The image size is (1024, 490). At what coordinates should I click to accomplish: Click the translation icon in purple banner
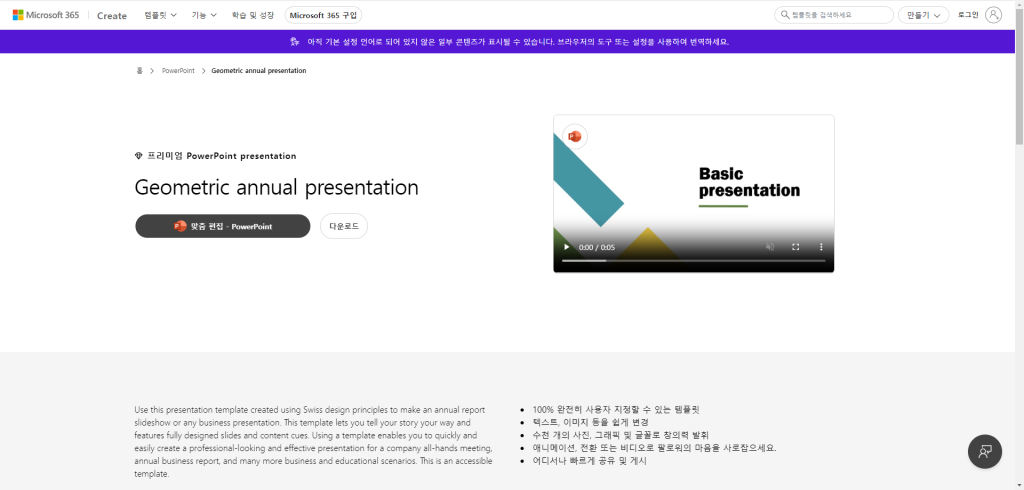tap(295, 42)
